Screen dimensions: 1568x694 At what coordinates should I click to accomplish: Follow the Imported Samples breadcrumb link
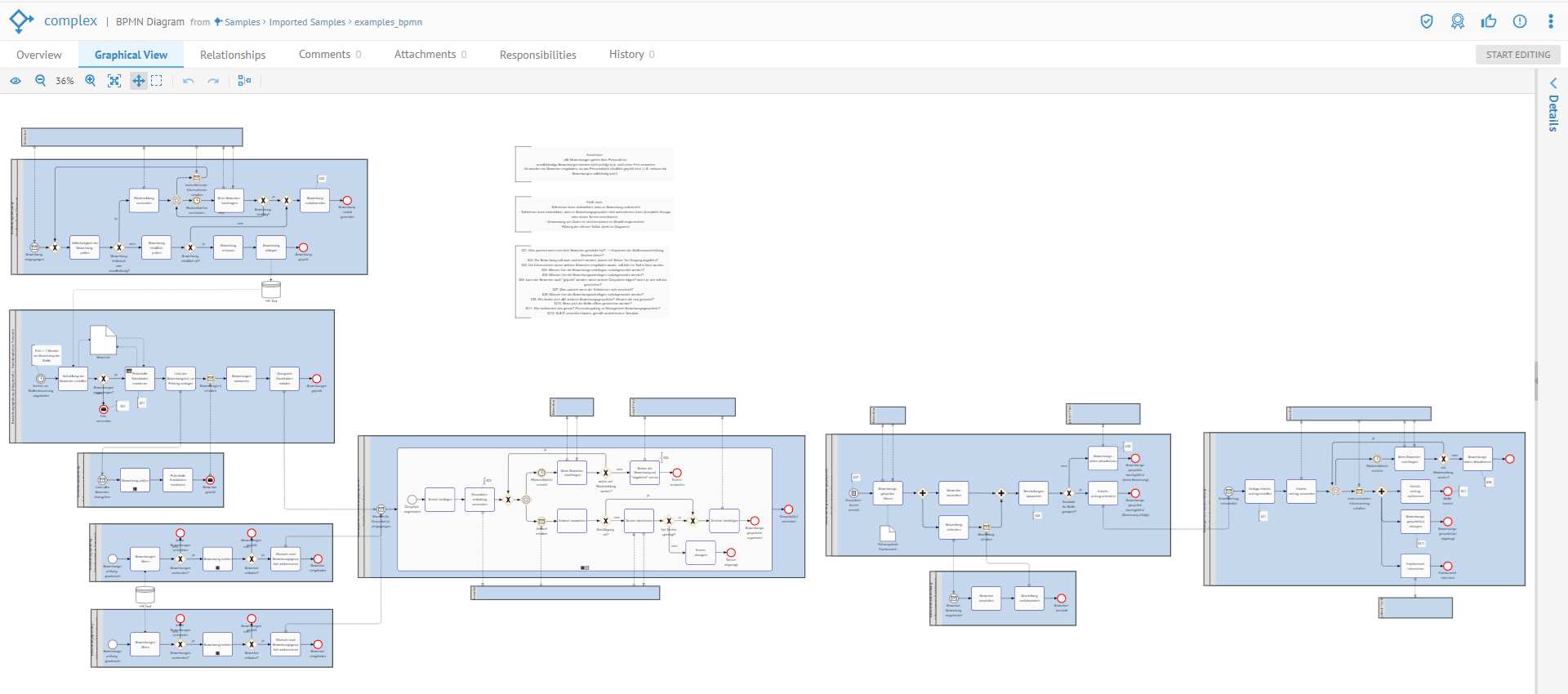tap(307, 22)
